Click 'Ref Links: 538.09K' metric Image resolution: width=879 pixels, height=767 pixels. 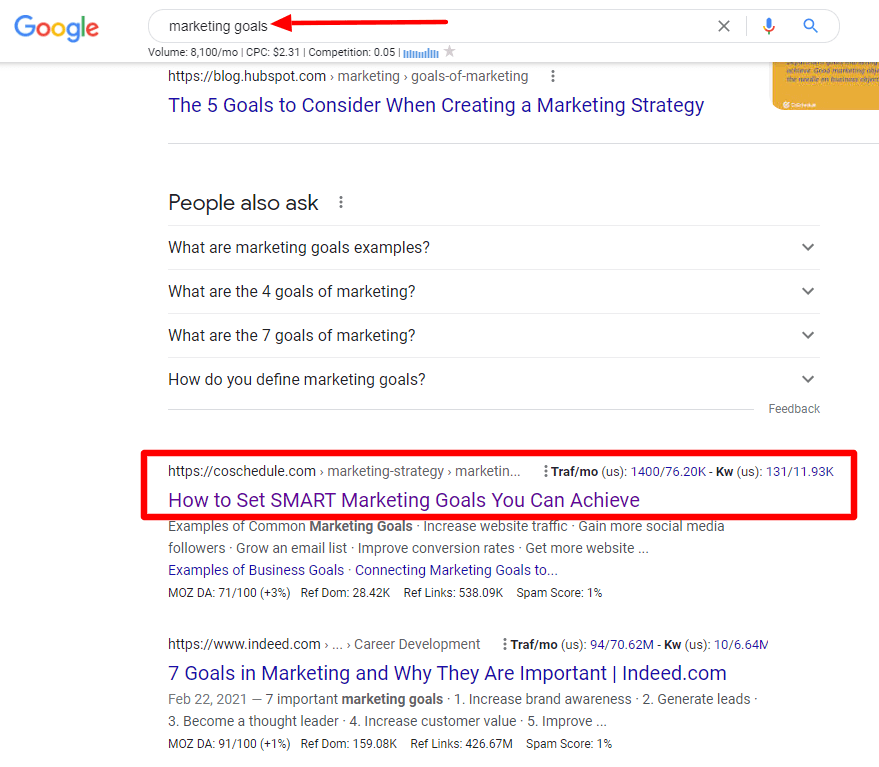click(454, 593)
